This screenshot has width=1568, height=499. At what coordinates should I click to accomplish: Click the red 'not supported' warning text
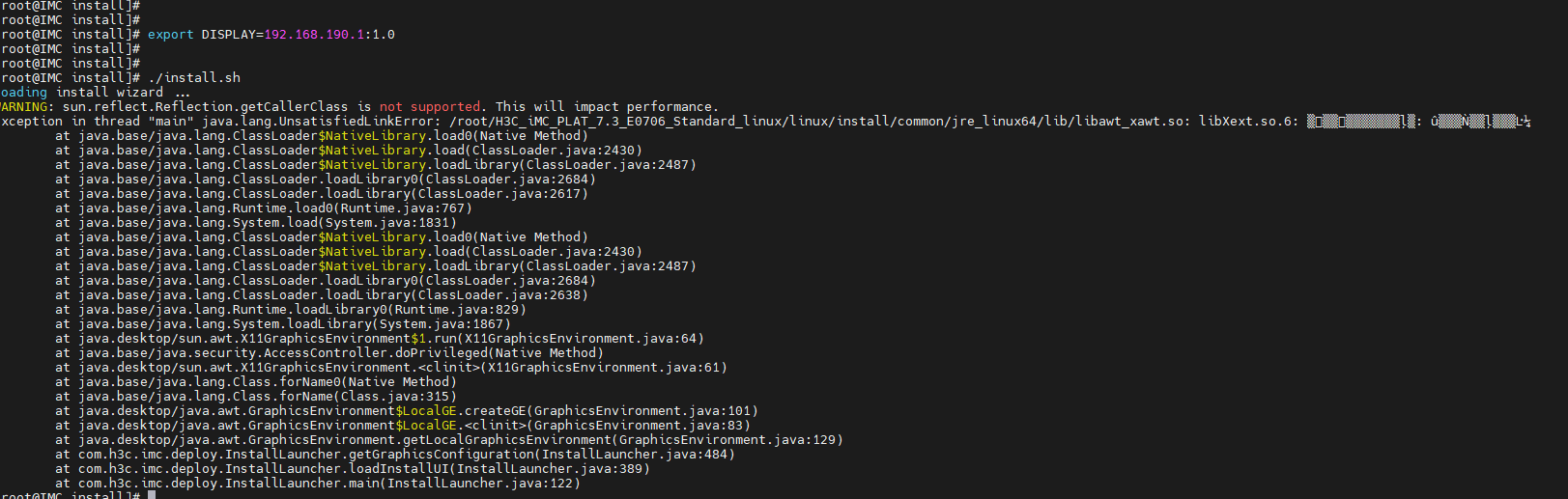tap(430, 107)
